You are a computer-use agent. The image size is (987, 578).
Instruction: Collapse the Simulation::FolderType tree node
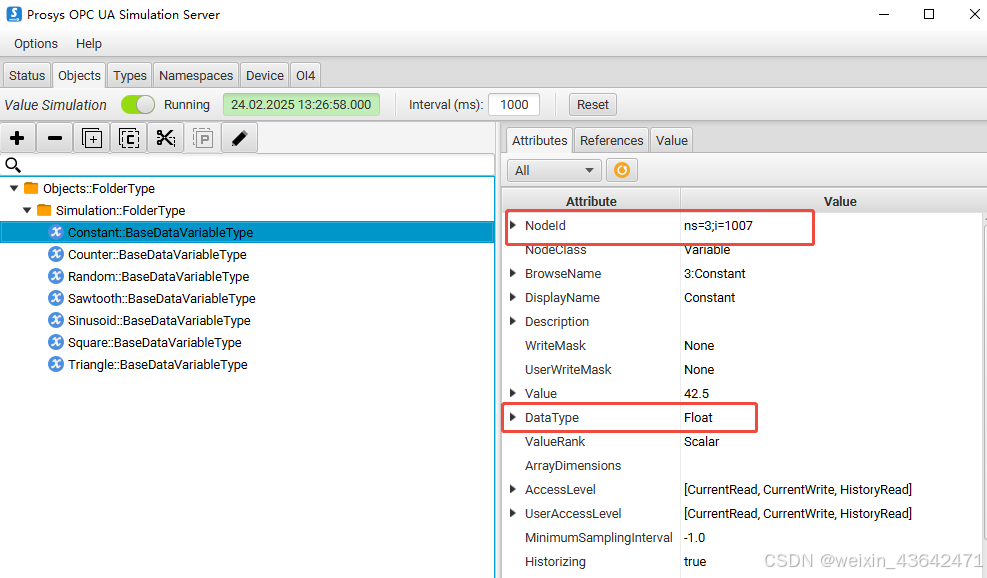click(27, 210)
